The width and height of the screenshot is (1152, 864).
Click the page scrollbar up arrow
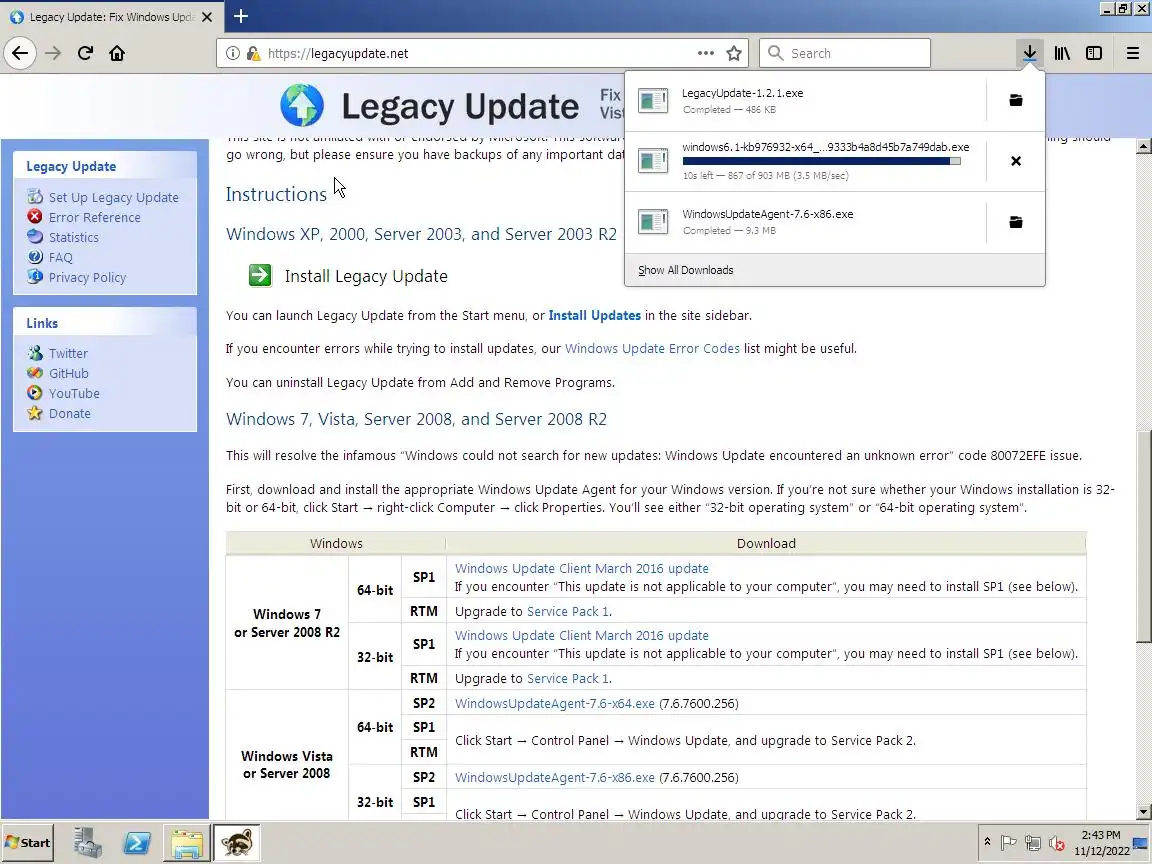[x=1143, y=146]
